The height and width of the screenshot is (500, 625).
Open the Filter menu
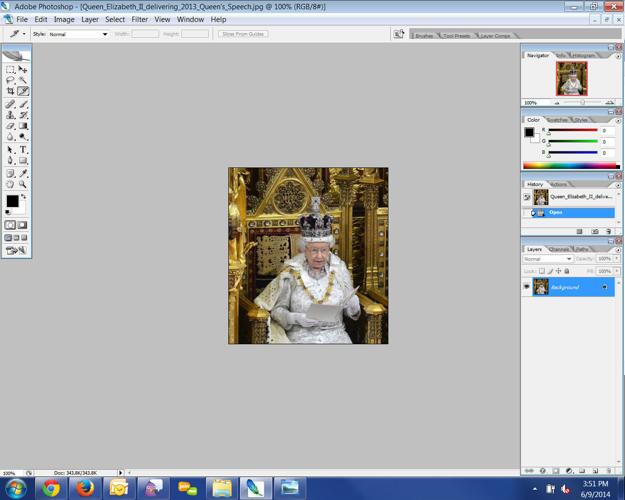point(140,19)
